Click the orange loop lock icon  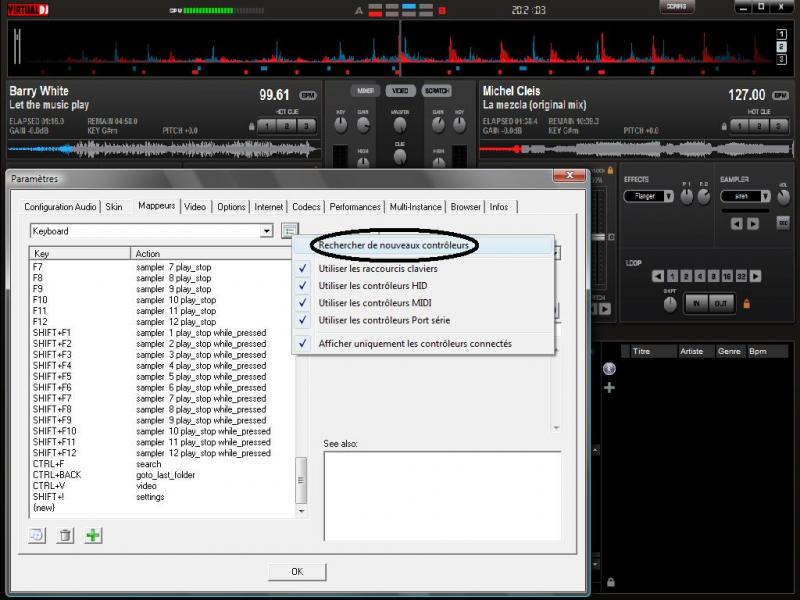click(x=746, y=303)
